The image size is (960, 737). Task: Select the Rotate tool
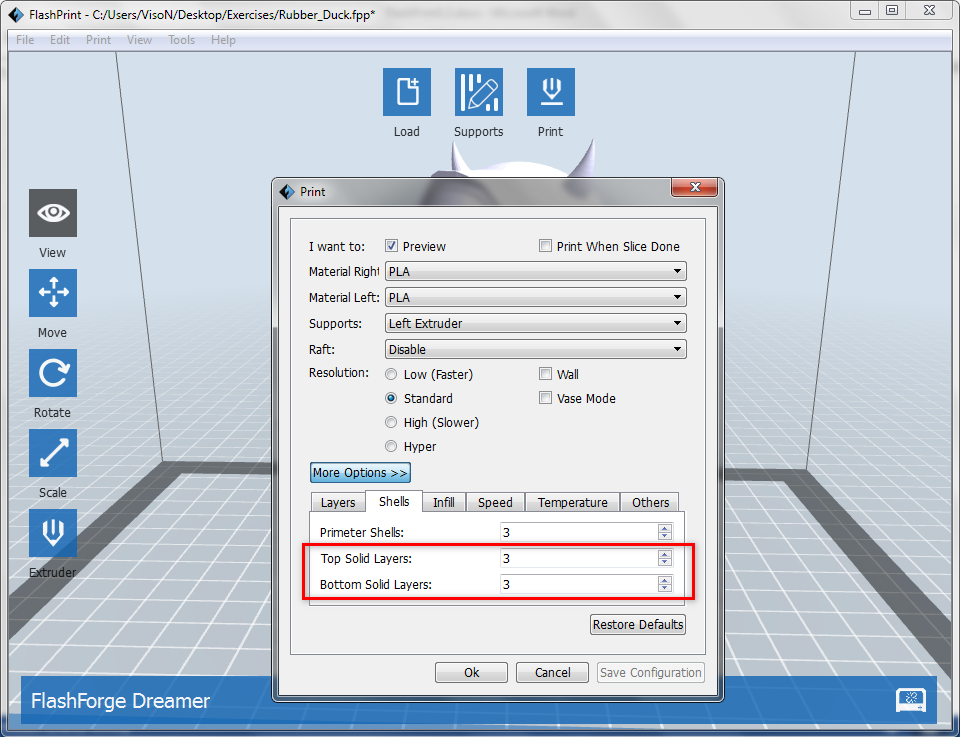[53, 373]
